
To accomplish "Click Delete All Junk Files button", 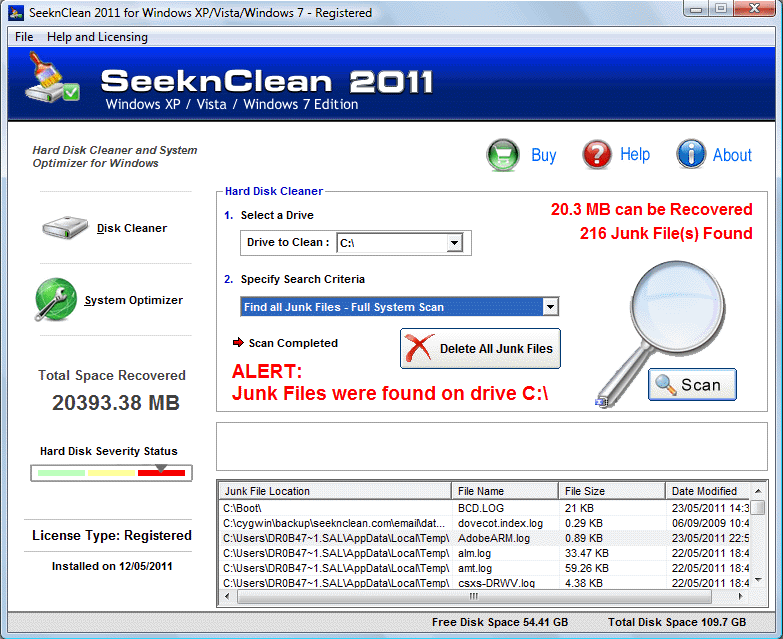I will (480, 349).
